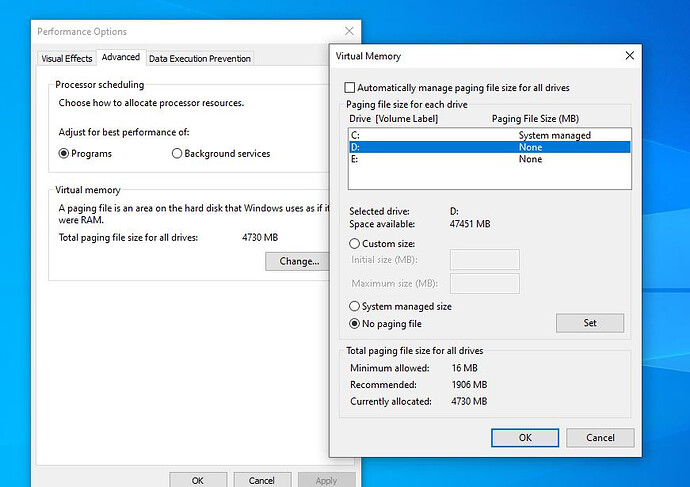Select the Custom size radio option
690x487 pixels.
tap(355, 243)
